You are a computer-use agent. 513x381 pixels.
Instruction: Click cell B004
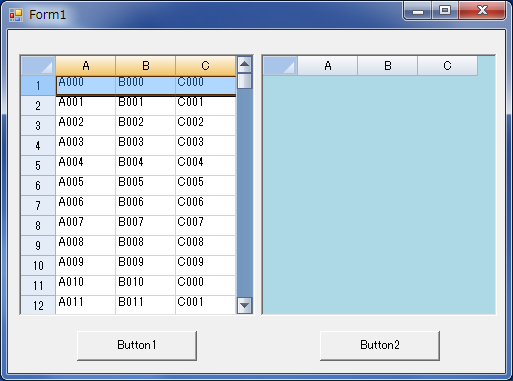point(146,166)
